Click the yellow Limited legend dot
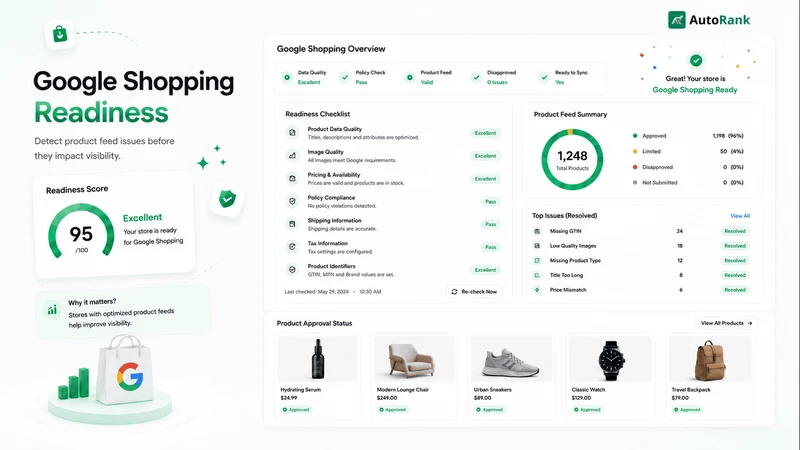The height and width of the screenshot is (450, 800). (x=635, y=152)
